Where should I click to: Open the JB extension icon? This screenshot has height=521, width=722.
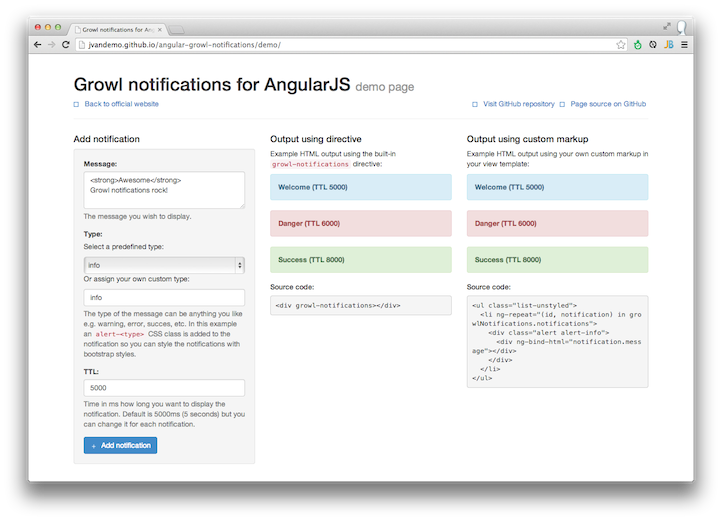pos(669,45)
